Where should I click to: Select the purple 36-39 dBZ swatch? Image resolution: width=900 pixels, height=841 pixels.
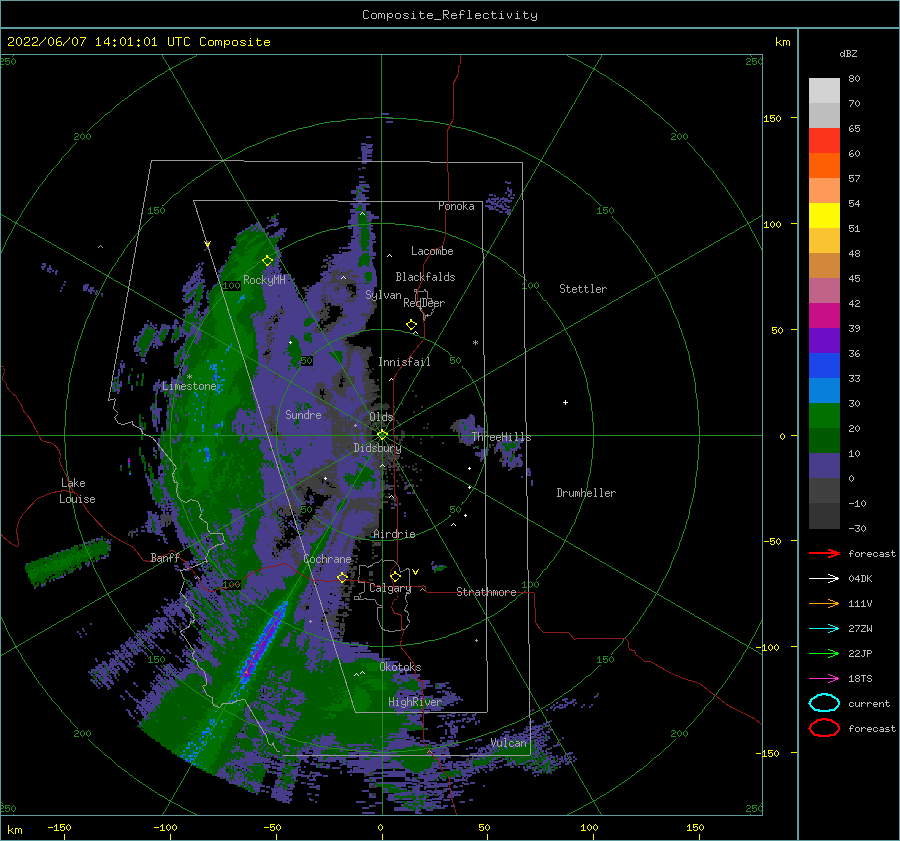coord(824,340)
